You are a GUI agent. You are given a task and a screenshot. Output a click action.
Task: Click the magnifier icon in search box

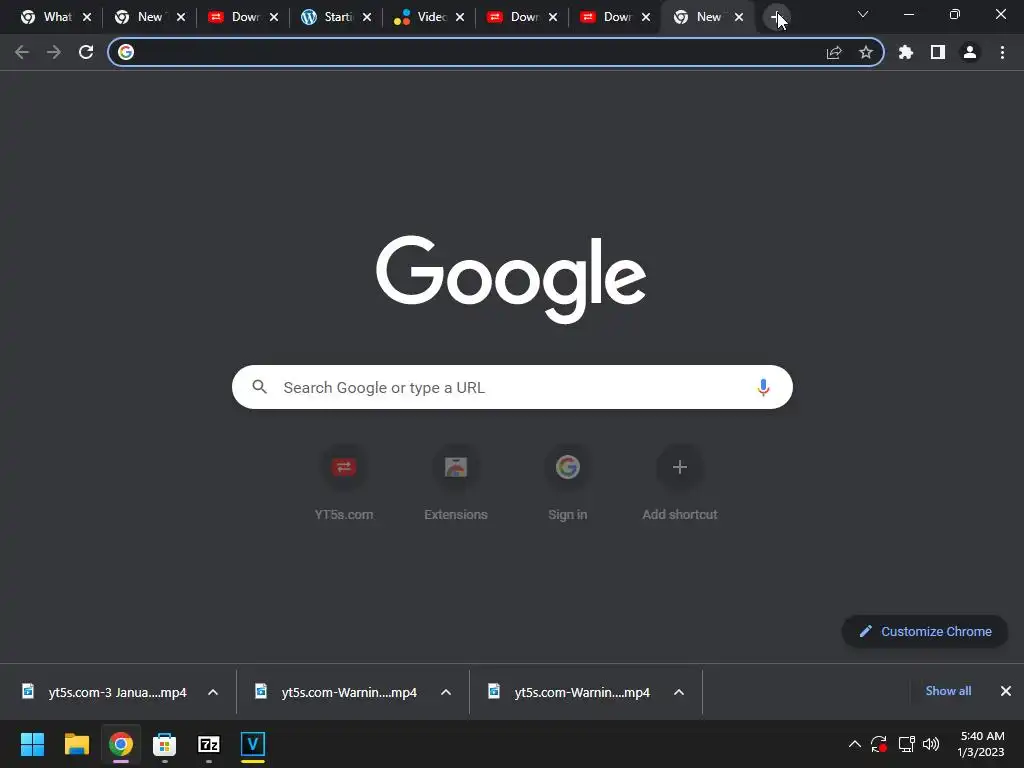pos(260,387)
